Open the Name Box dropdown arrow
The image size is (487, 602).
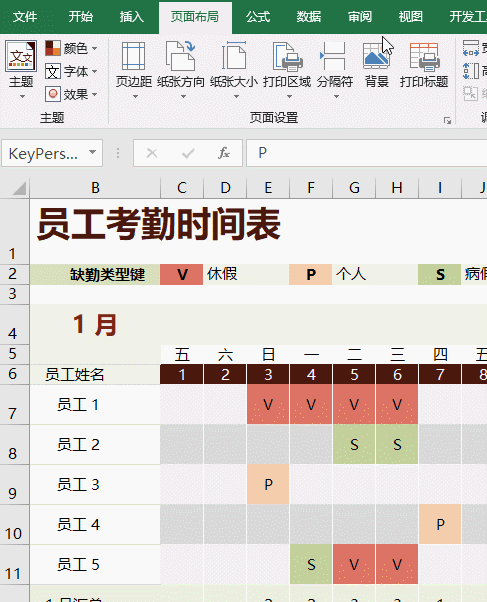(92, 152)
